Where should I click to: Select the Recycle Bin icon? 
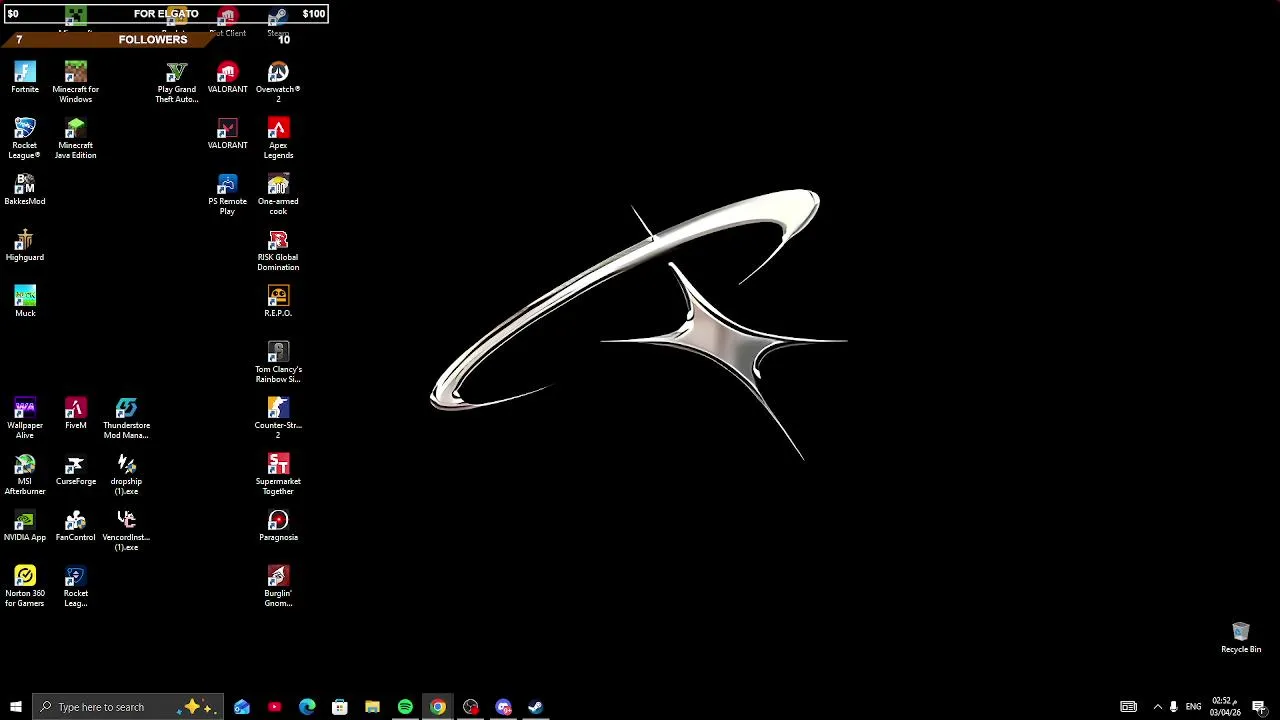click(1241, 638)
